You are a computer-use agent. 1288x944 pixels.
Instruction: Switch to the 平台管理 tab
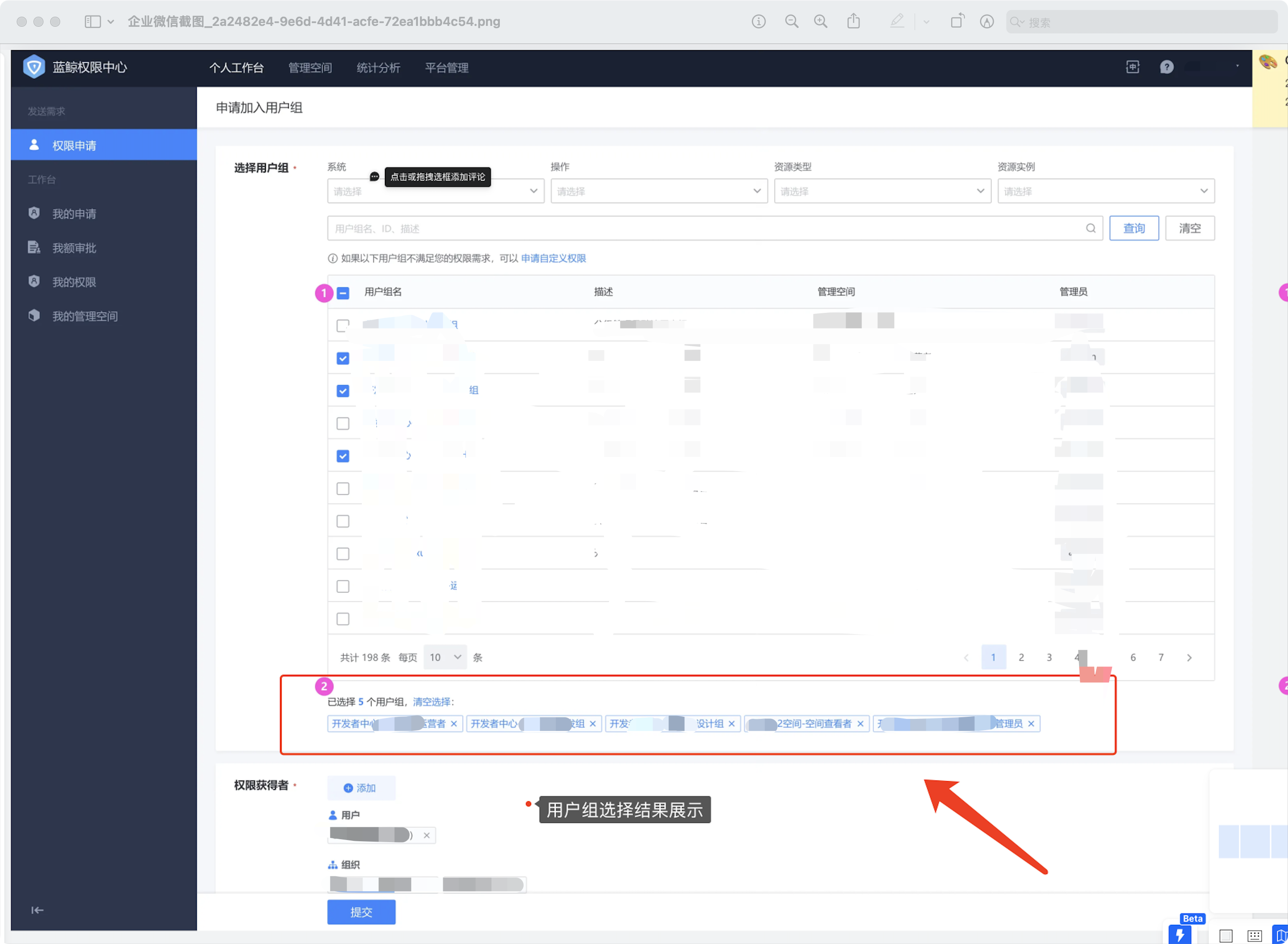coord(446,68)
